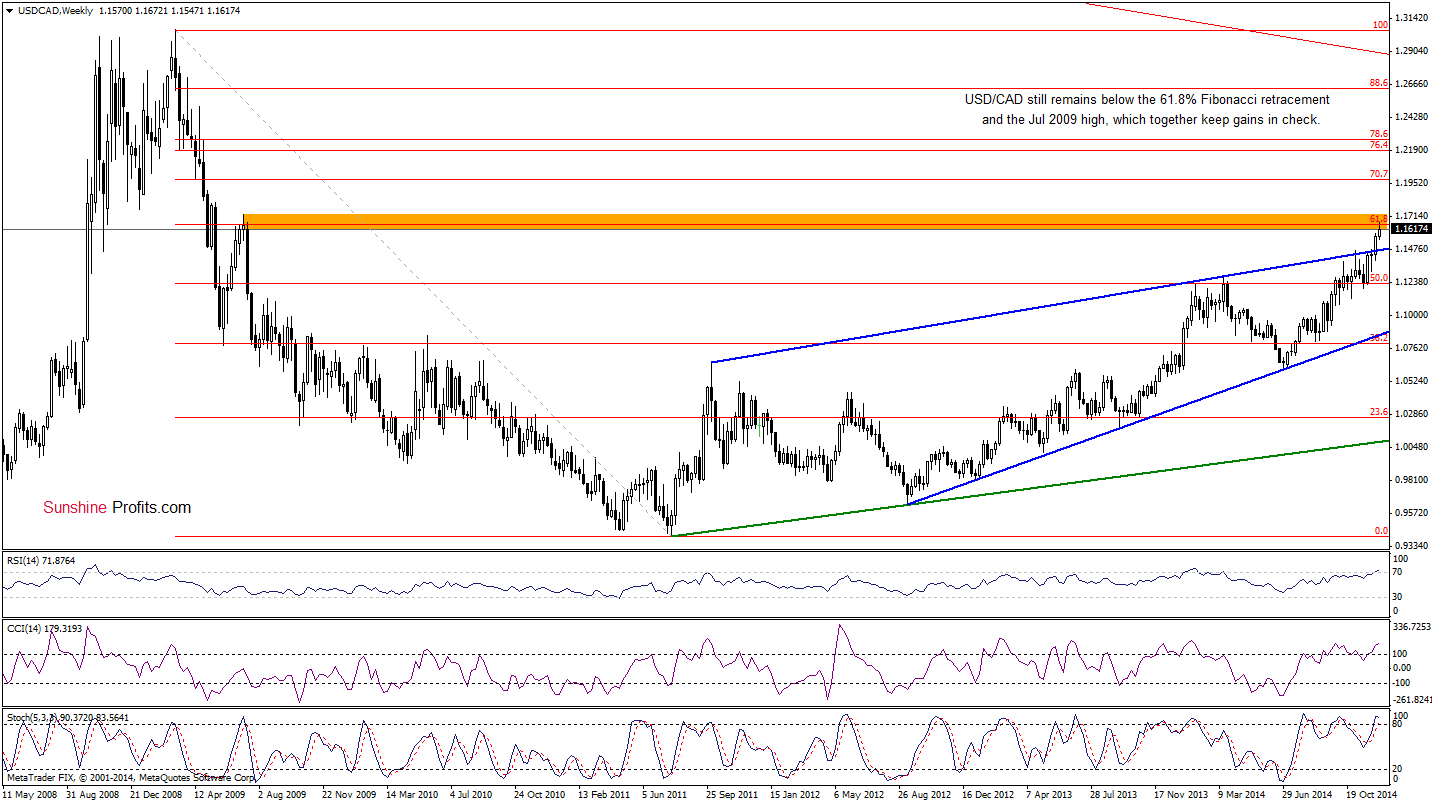Viewport: 1432px width, 803px height.
Task: Click the 11 May 2008 date label
Action: coord(30,795)
